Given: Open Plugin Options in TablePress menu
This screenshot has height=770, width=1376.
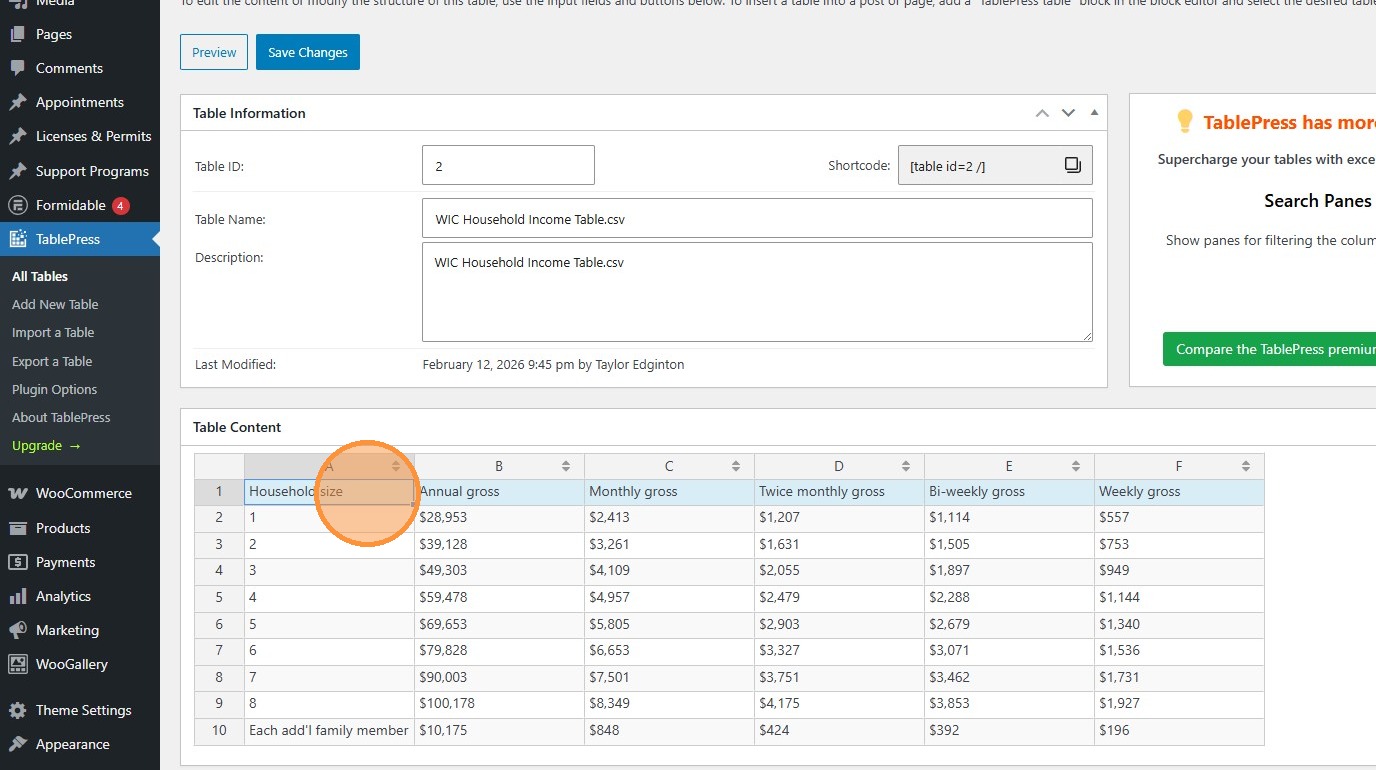Looking at the screenshot, I should pyautogui.click(x=55, y=389).
